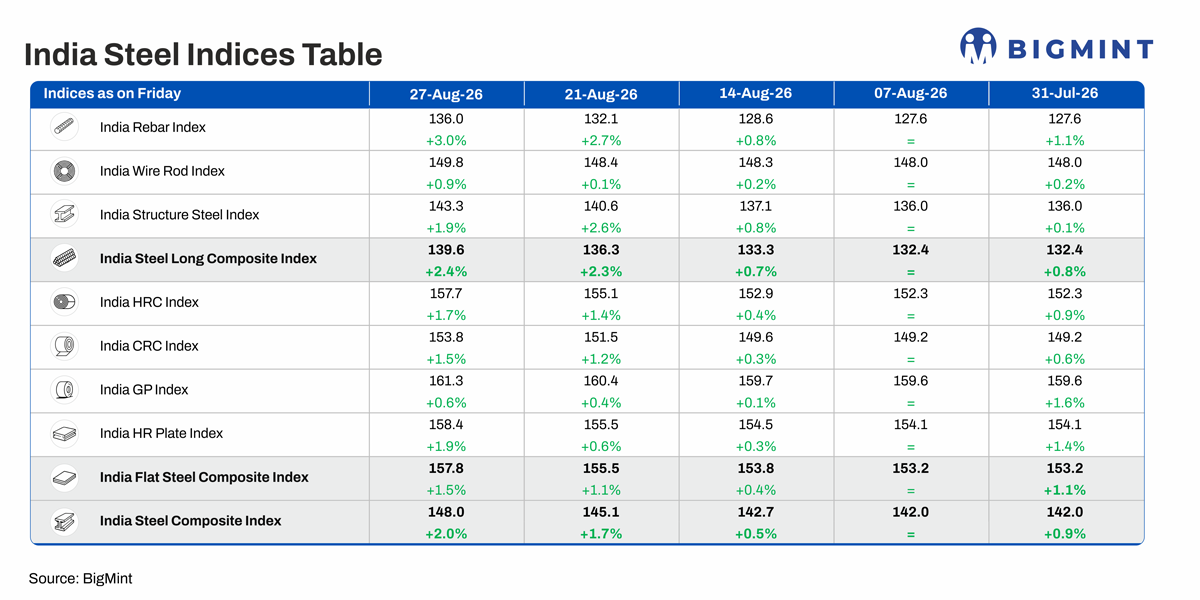Click the +3.0% rebar change value
1200x600 pixels.
point(446,141)
